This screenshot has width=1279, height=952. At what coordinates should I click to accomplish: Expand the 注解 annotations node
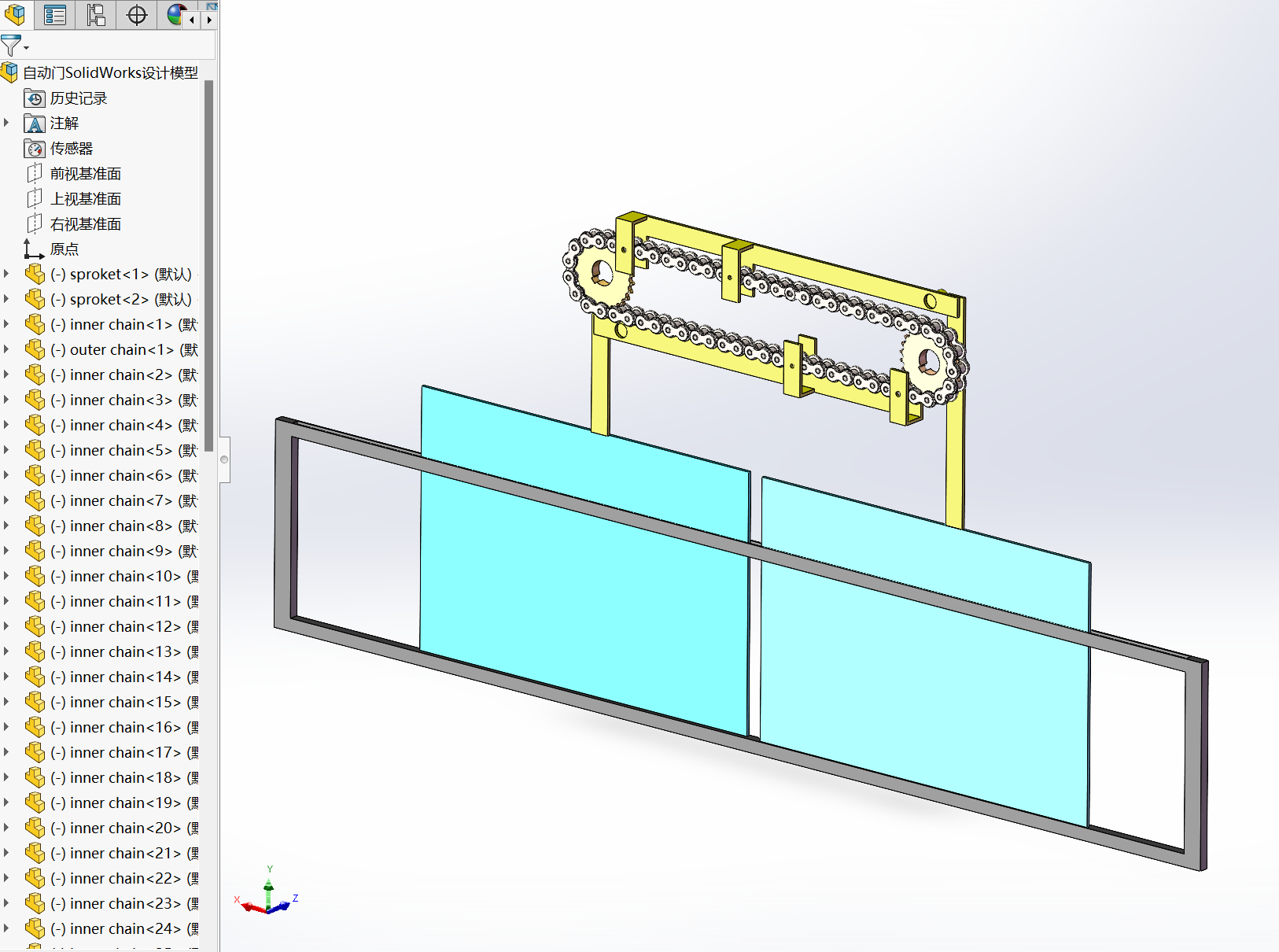[6, 123]
